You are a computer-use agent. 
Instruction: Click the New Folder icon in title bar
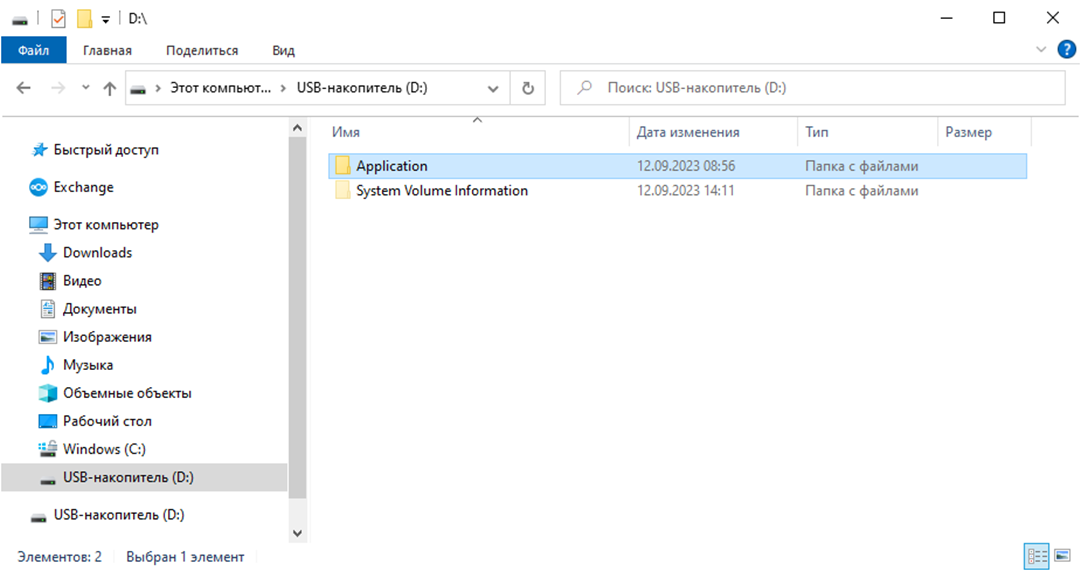point(84,18)
